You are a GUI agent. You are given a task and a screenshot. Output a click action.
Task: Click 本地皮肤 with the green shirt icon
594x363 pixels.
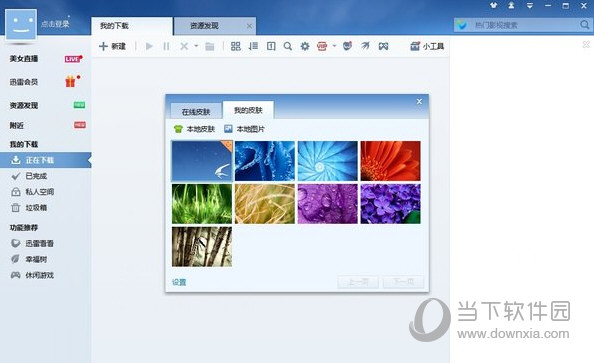194,129
